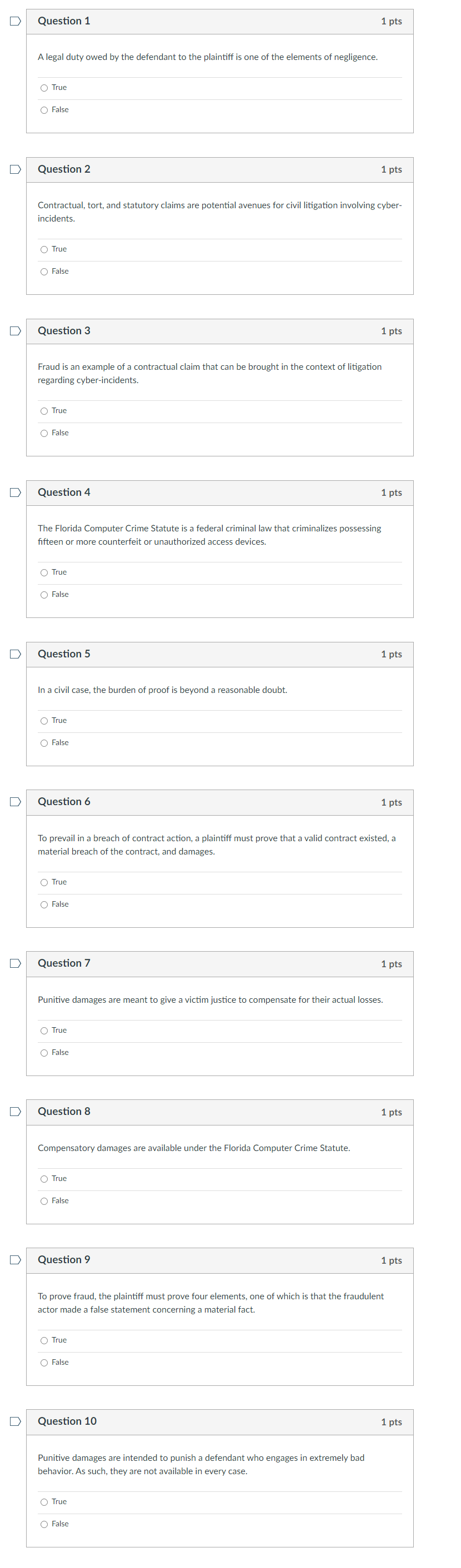461x1568 pixels.
Task: Select True for the negligence duty question
Action: [x=44, y=88]
